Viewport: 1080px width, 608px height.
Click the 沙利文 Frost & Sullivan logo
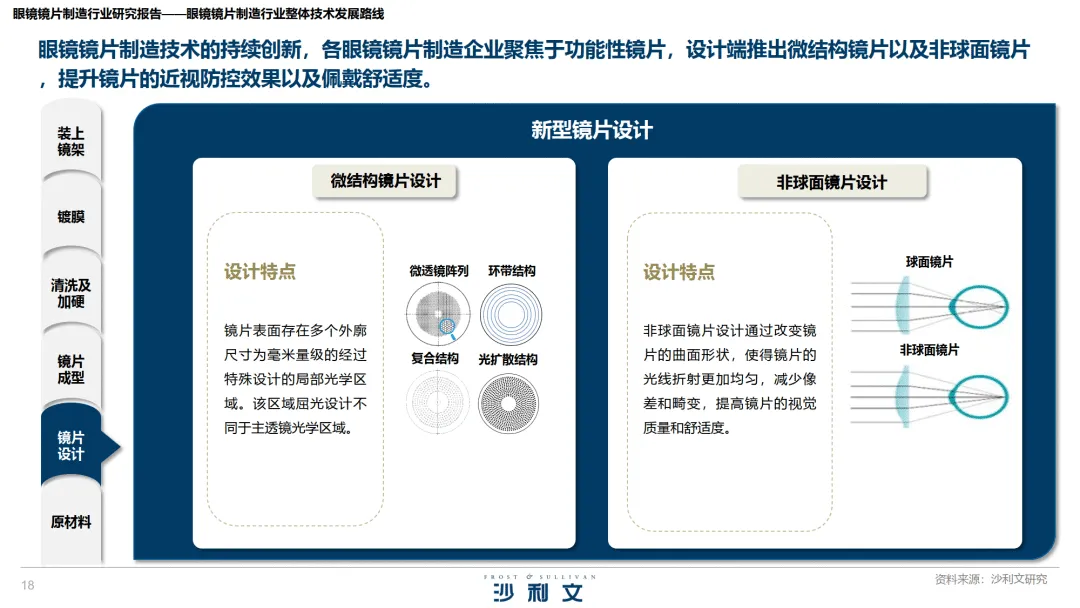539,589
